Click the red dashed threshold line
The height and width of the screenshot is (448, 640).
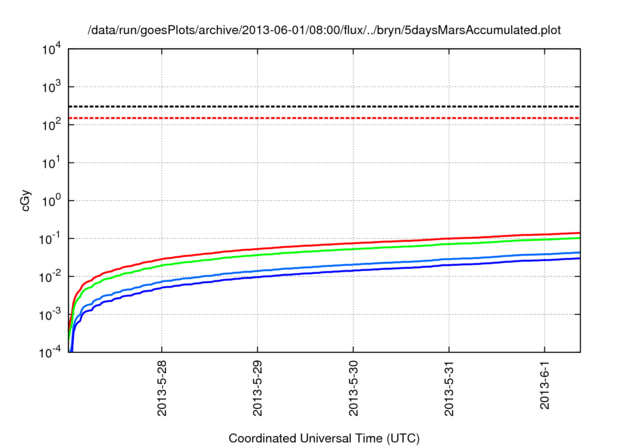324,118
